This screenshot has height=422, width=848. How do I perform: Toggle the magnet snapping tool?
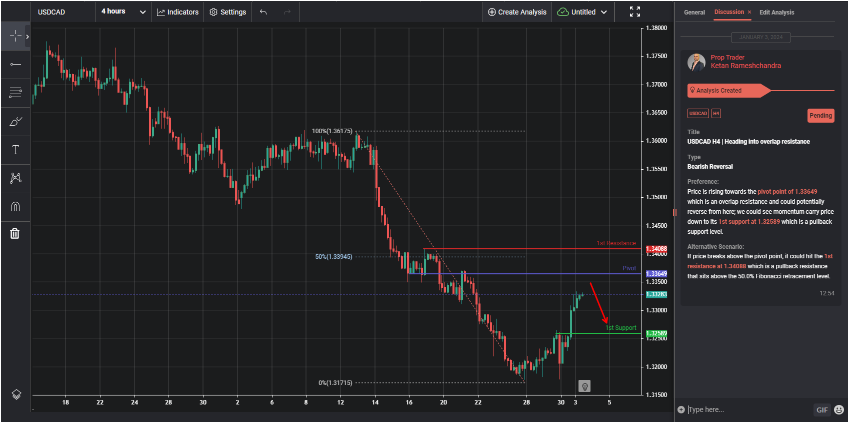coord(15,206)
